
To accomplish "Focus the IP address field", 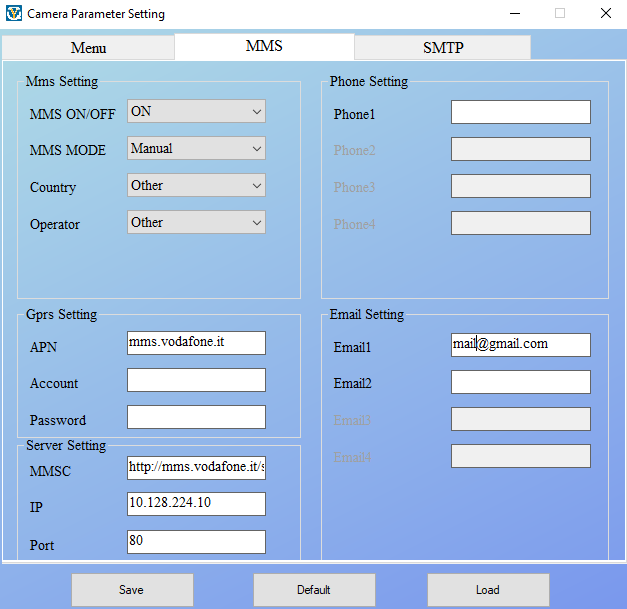I will [196, 504].
